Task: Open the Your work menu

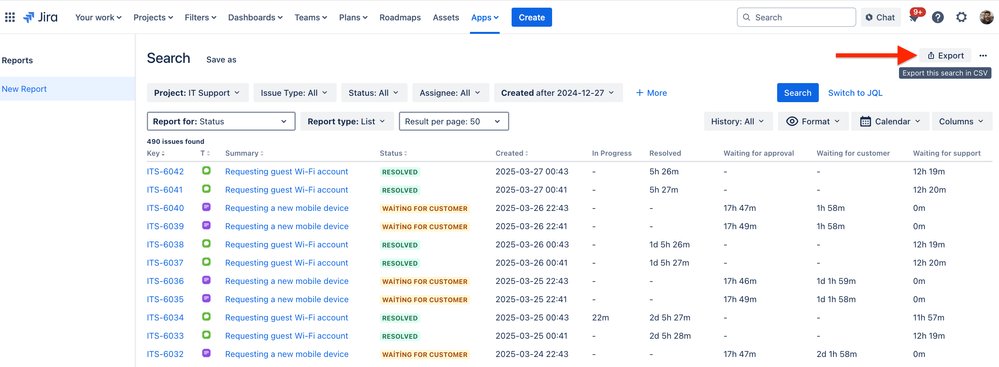Action: (98, 17)
